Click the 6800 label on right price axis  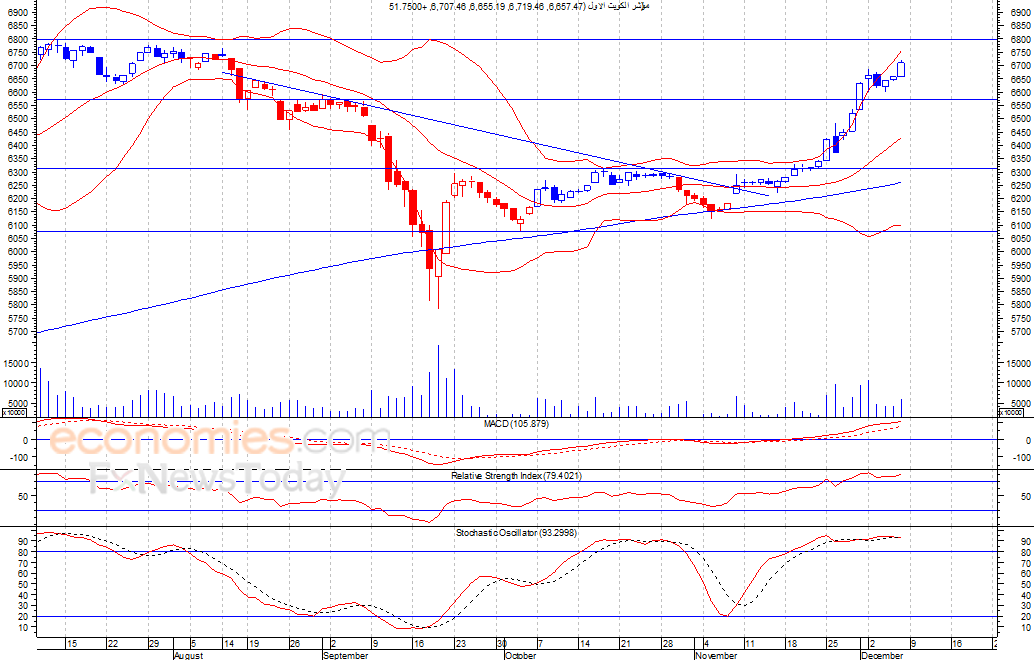(1021, 40)
